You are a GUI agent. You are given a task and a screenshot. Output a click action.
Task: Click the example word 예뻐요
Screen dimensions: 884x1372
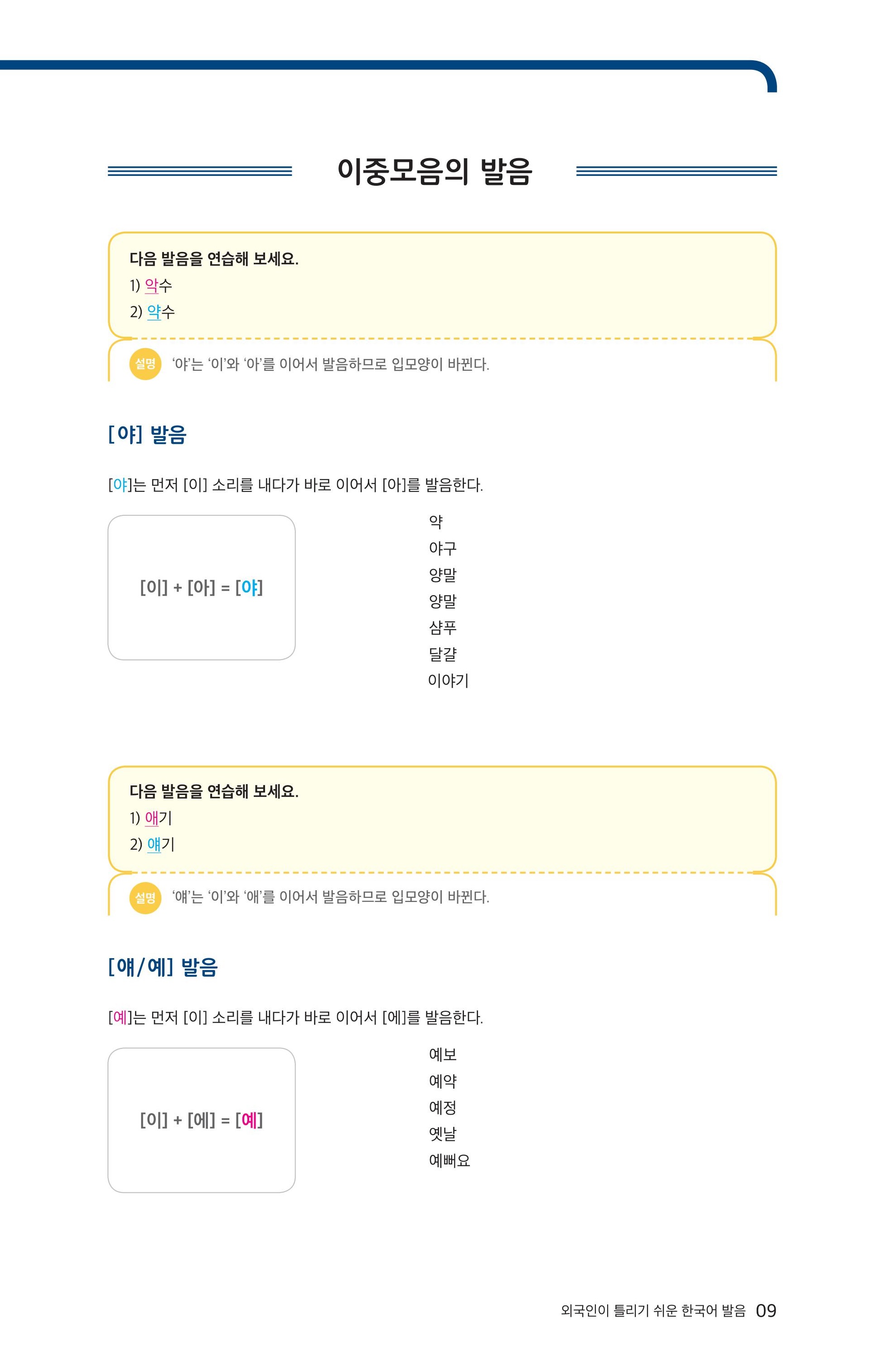click(449, 1160)
